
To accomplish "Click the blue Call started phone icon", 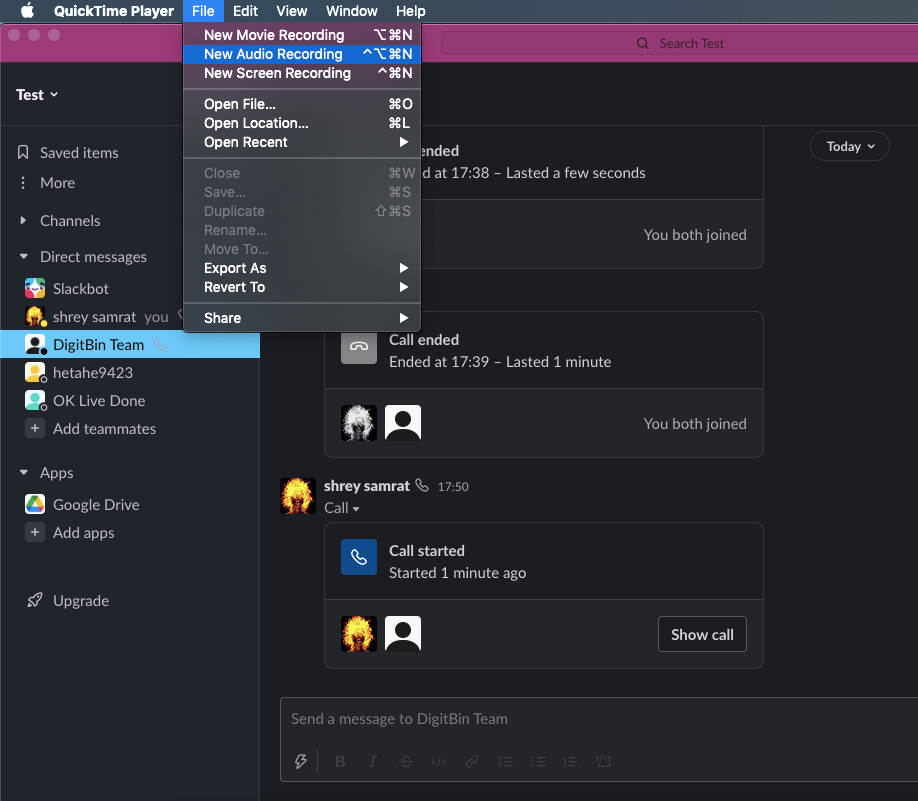I will coord(359,557).
